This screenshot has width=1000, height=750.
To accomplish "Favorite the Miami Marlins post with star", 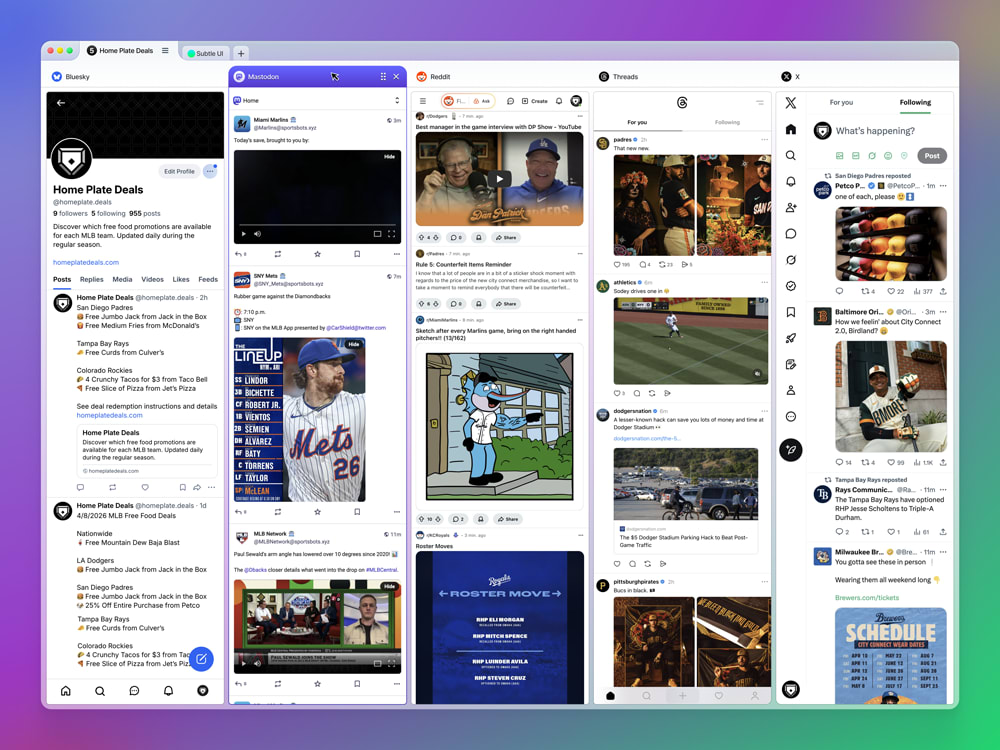I will point(317,254).
